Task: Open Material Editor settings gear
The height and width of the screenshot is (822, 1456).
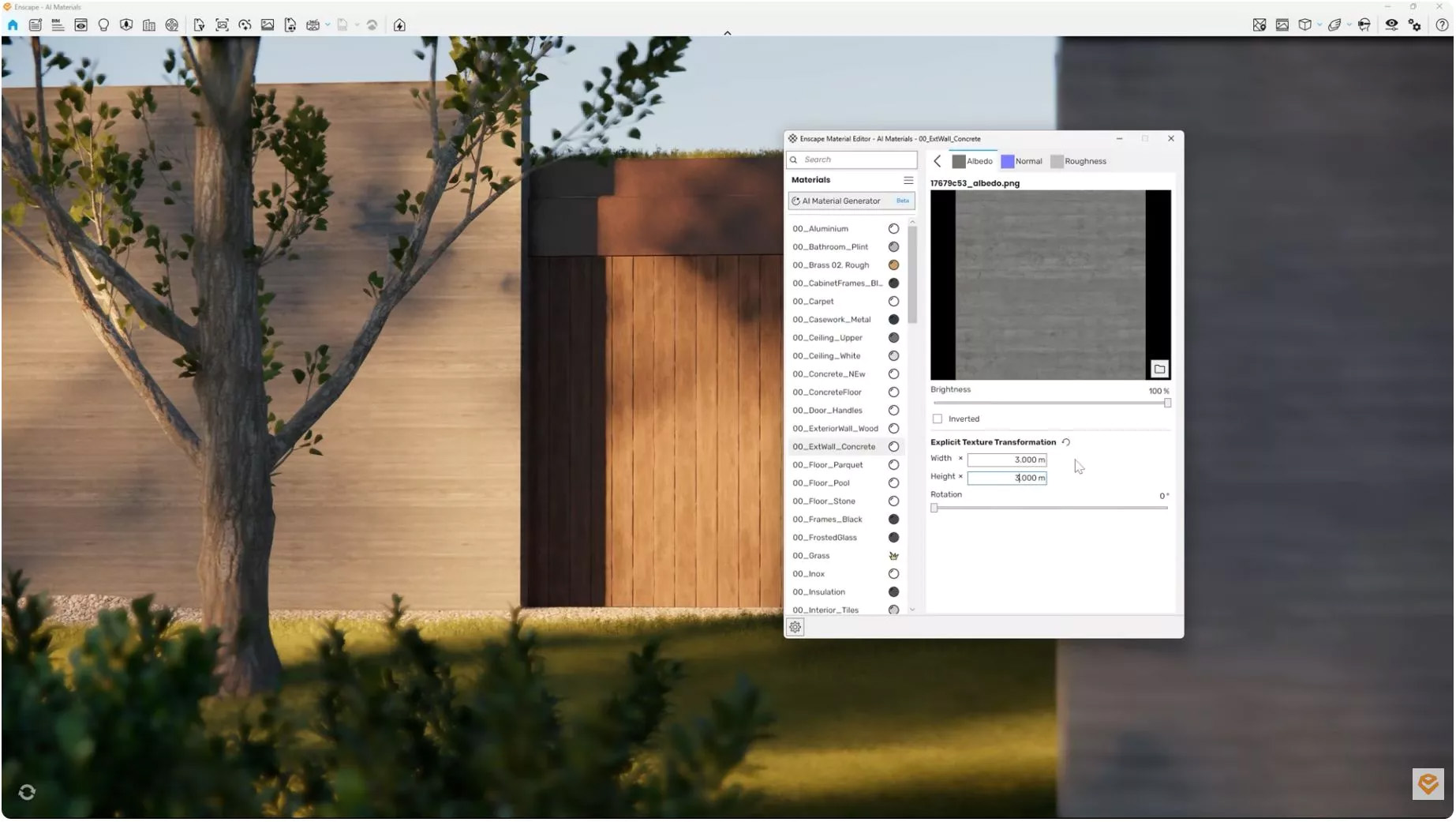Action: point(795,627)
